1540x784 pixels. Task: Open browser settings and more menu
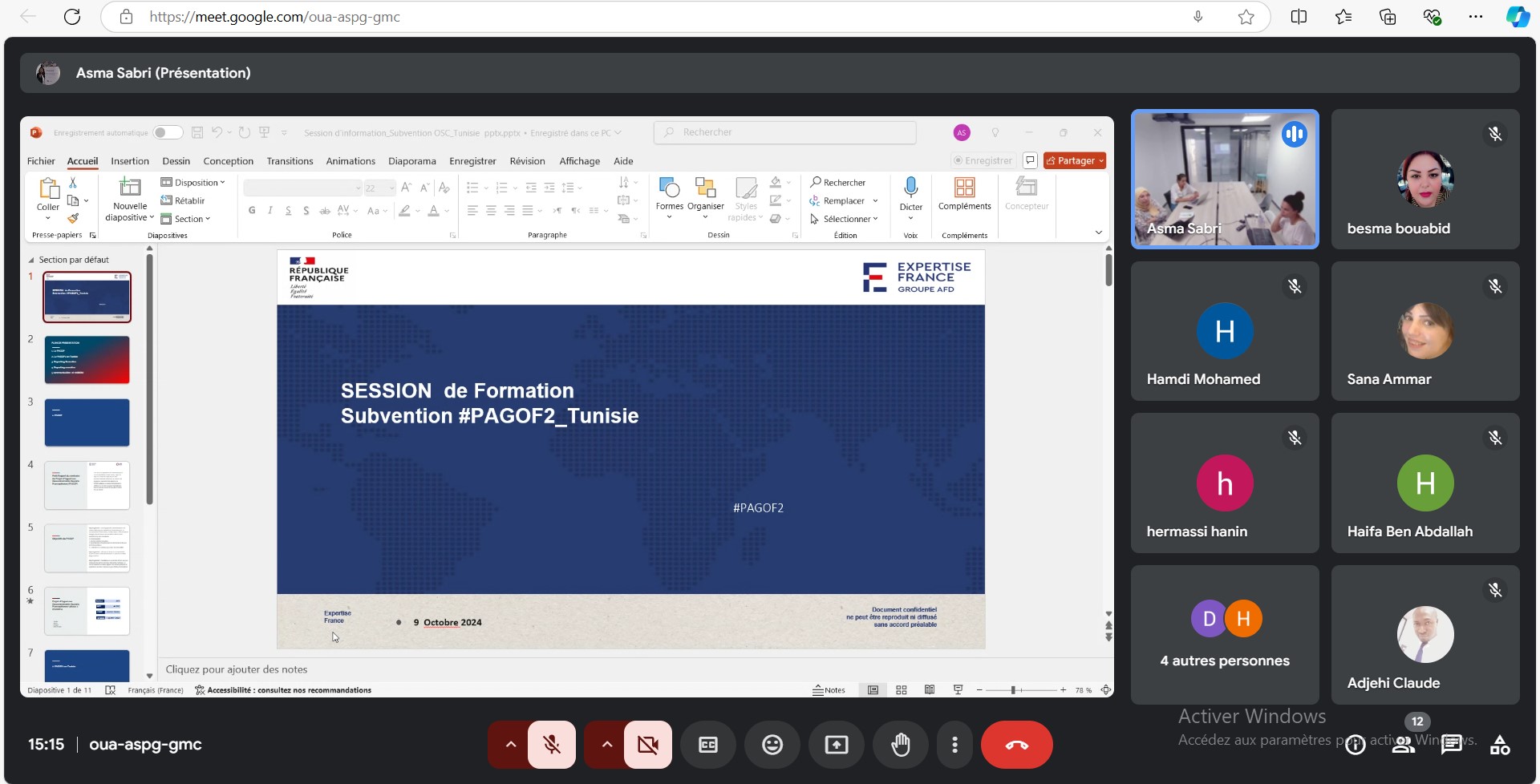[1475, 17]
